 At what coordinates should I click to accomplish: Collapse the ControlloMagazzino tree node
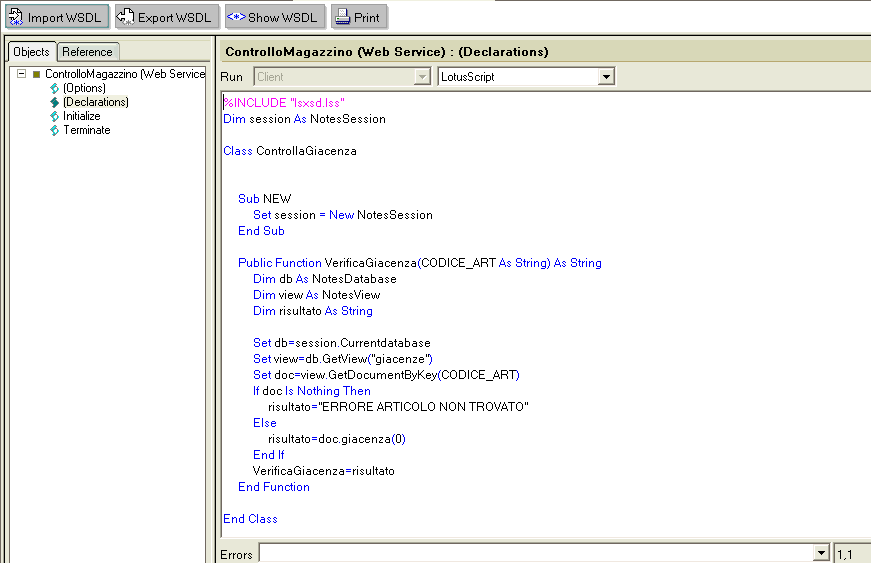coord(21,73)
